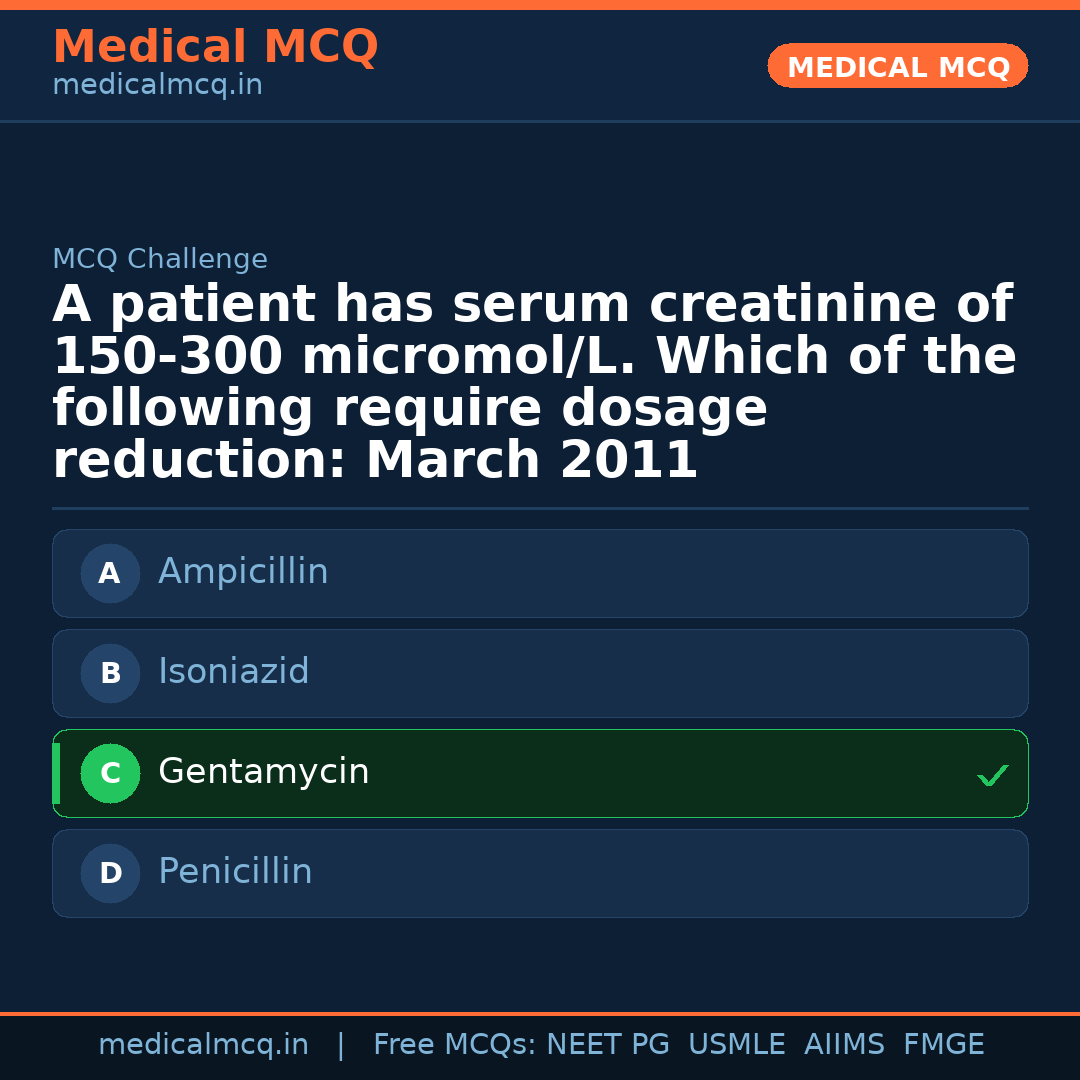The height and width of the screenshot is (1080, 1080).
Task: Click the circled letter D icon
Action: click(x=110, y=873)
